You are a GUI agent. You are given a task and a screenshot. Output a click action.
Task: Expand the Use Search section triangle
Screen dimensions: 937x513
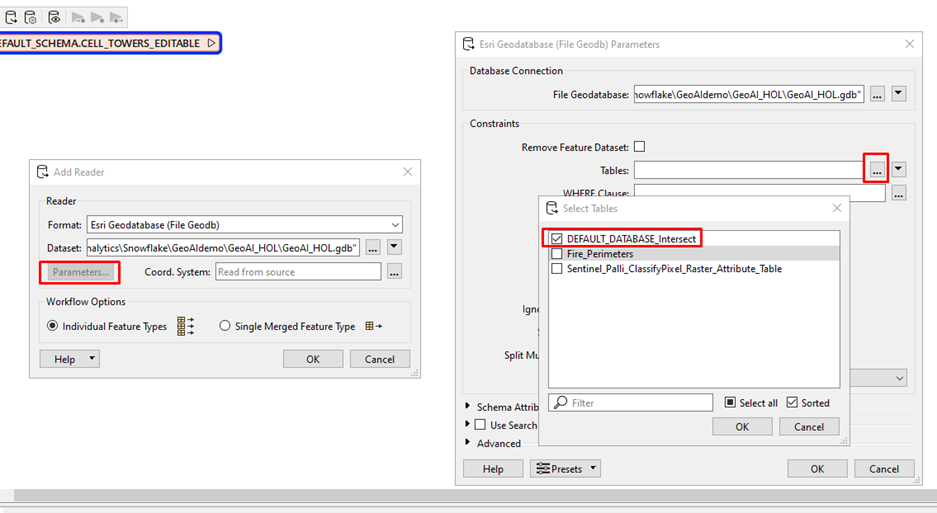468,425
